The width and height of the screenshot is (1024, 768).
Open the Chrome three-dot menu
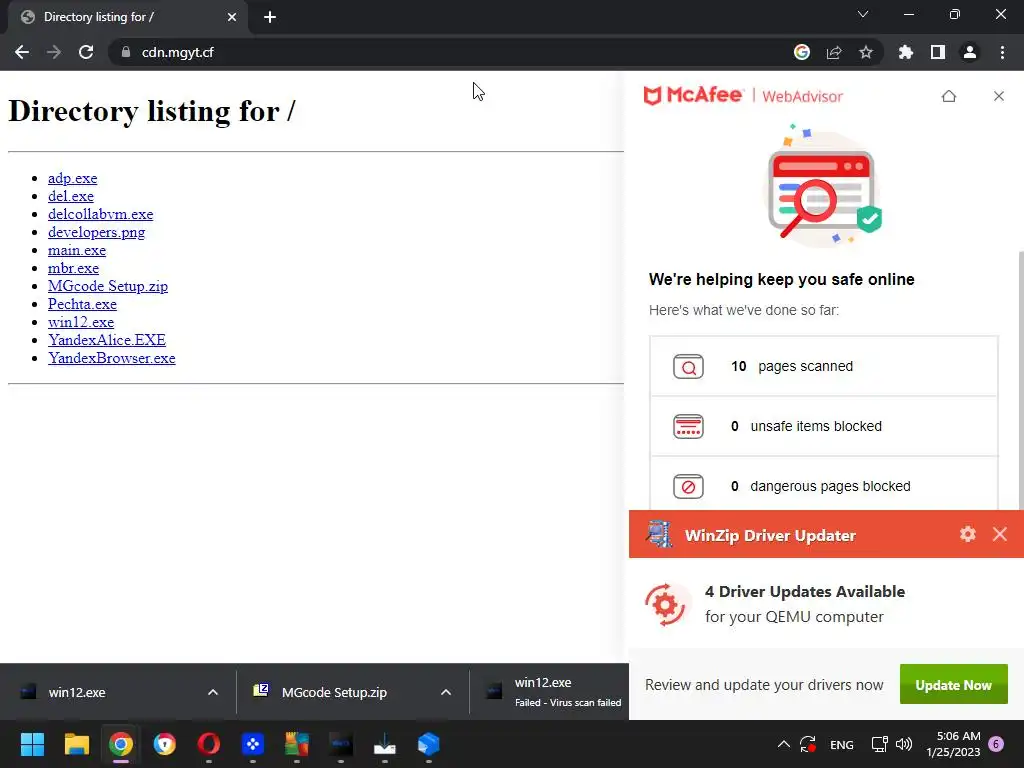(1002, 52)
